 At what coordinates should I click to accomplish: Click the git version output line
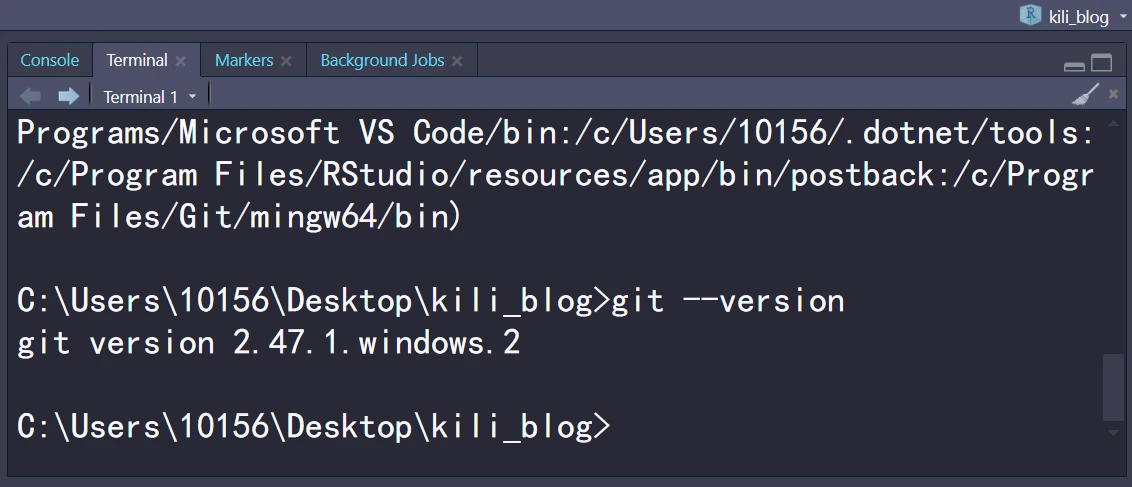point(269,343)
